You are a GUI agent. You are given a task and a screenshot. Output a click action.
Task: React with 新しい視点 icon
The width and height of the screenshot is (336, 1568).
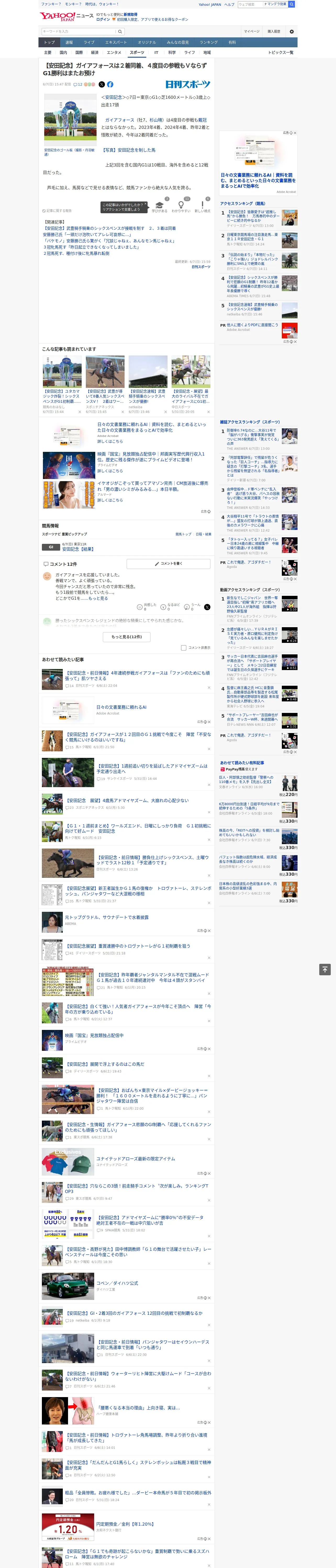(203, 206)
